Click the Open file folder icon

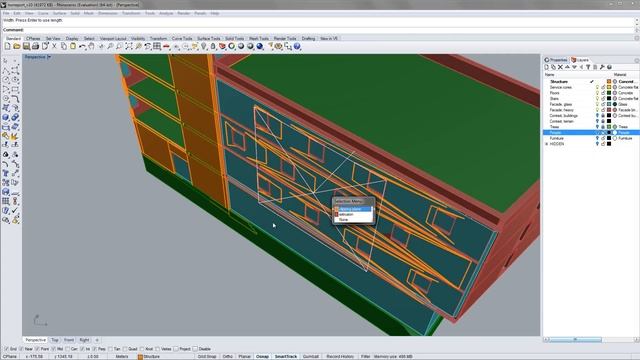(x=17, y=47)
